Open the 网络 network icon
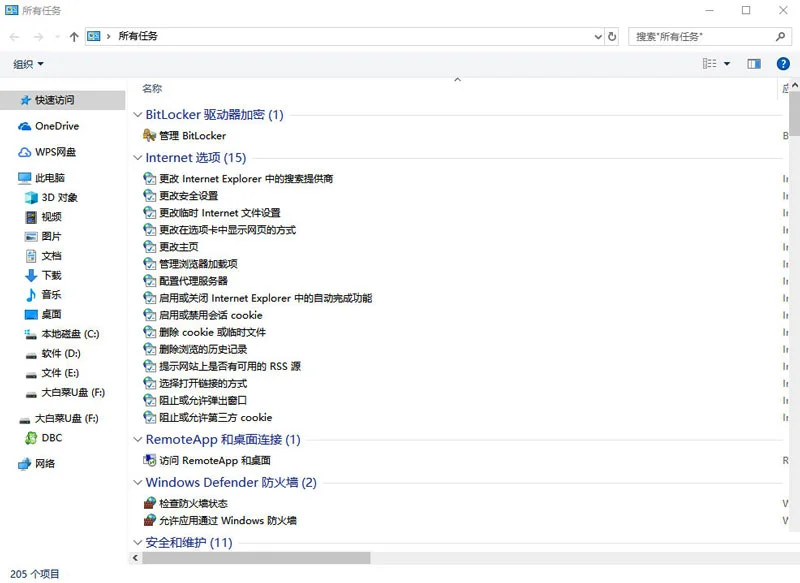Viewport: 800px width, 583px height. (24, 464)
